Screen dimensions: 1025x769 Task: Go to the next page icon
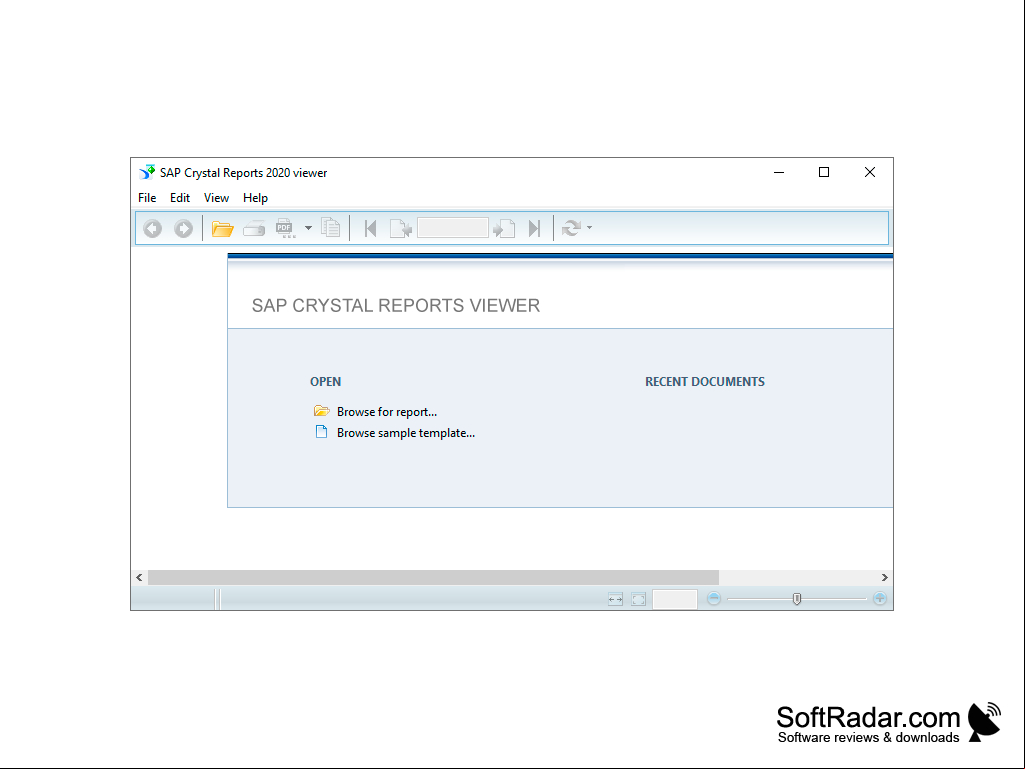(x=504, y=228)
